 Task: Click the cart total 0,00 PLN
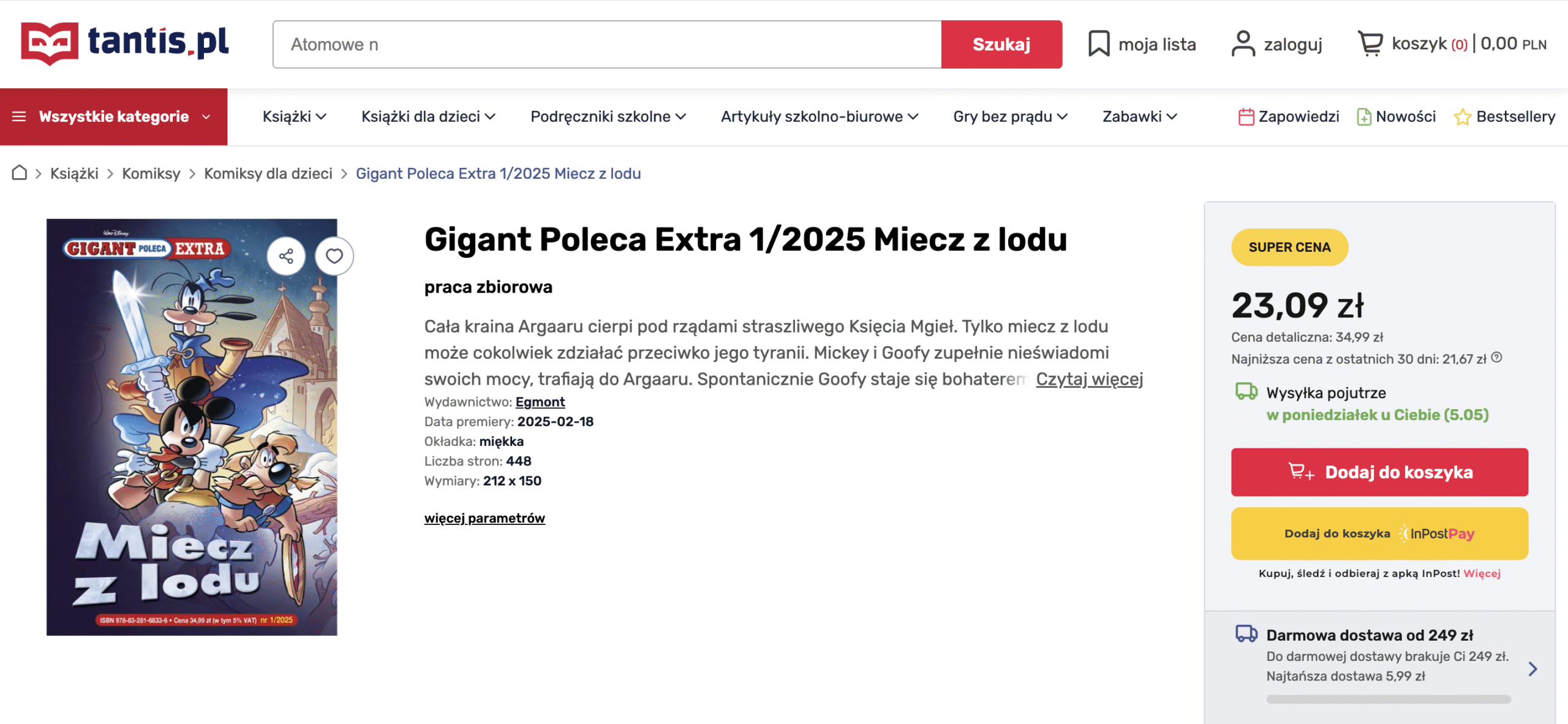tap(1513, 44)
